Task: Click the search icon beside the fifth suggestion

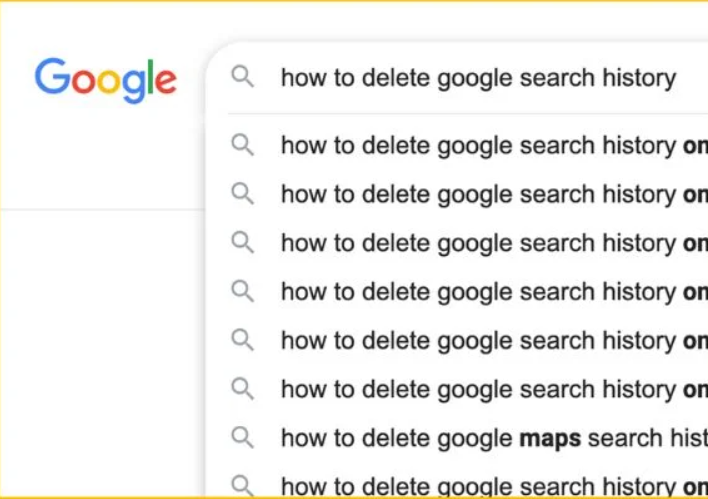Action: (x=242, y=340)
